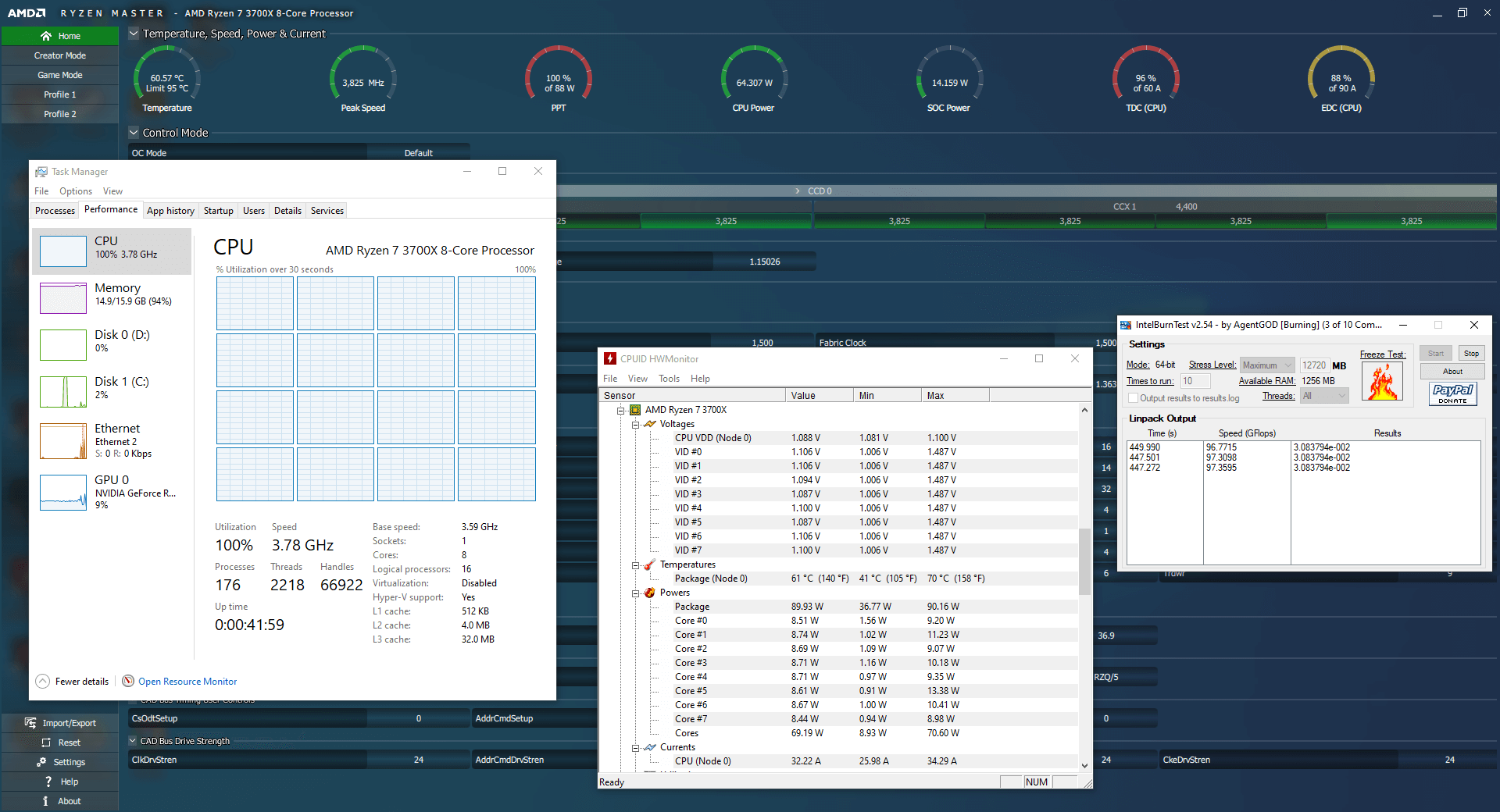Image resolution: width=1500 pixels, height=812 pixels.
Task: Click the Reset icon in the sidebar
Action: pos(46,743)
